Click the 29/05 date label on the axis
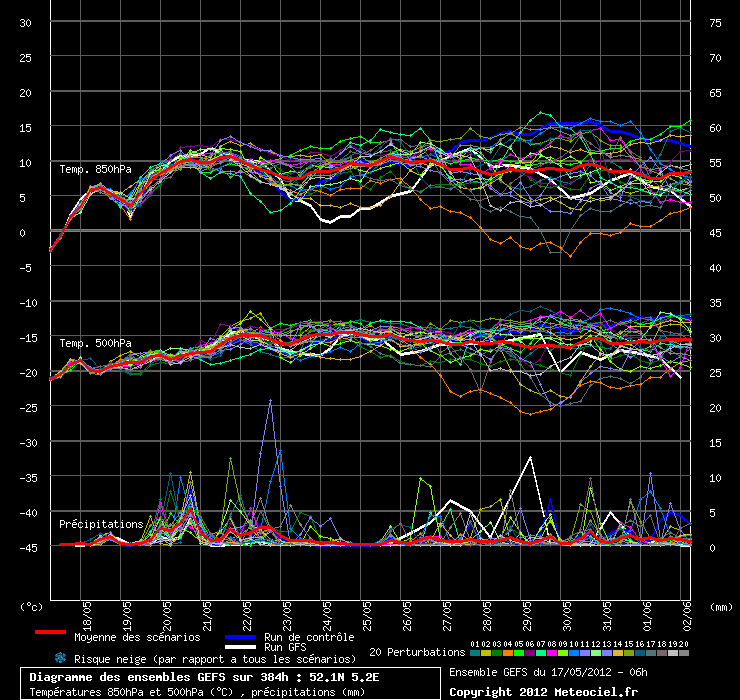The width and height of the screenshot is (740, 700). (x=527, y=616)
